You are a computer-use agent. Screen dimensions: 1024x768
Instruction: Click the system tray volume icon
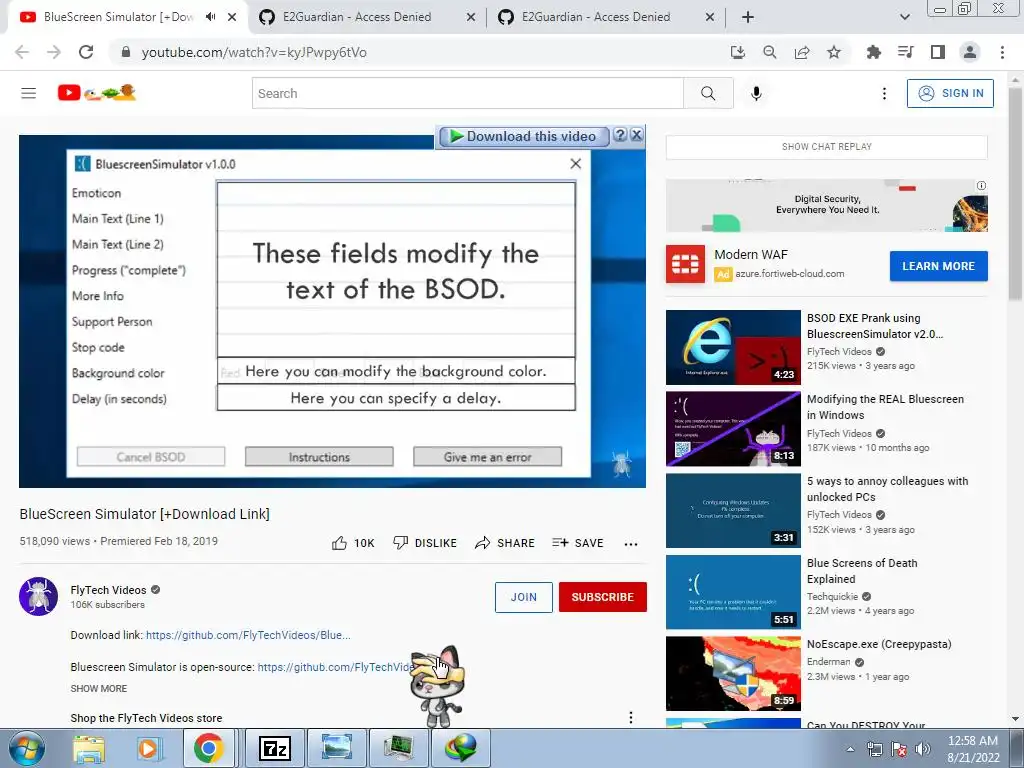click(x=923, y=749)
